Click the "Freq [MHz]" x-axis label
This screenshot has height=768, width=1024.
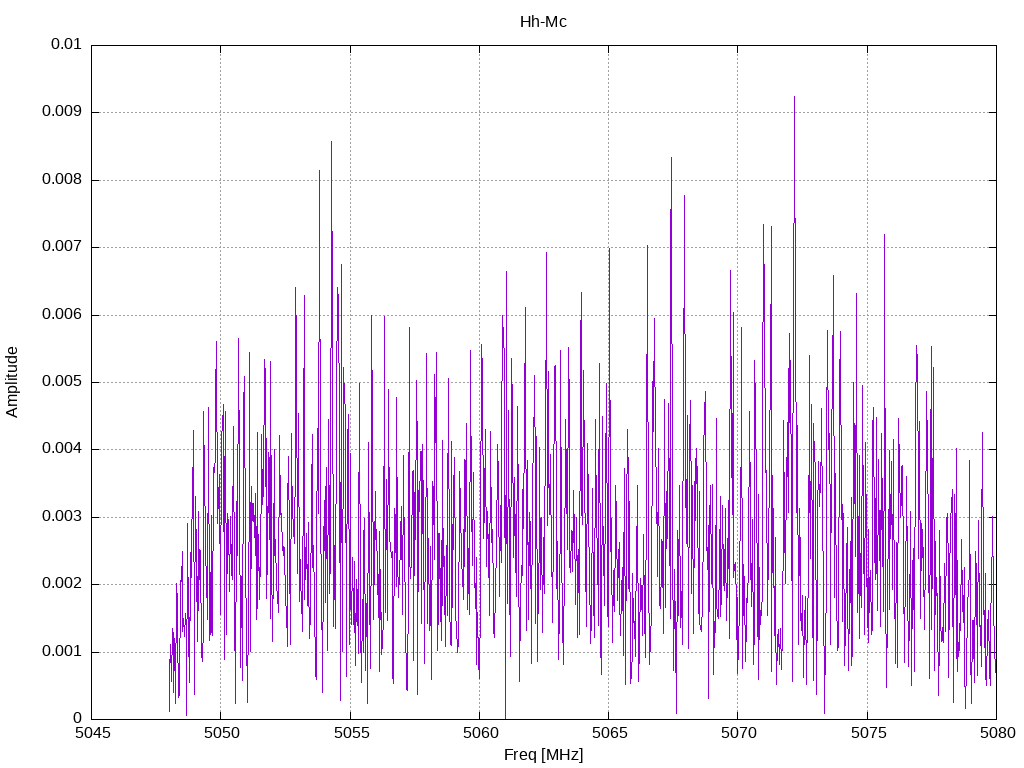543,755
